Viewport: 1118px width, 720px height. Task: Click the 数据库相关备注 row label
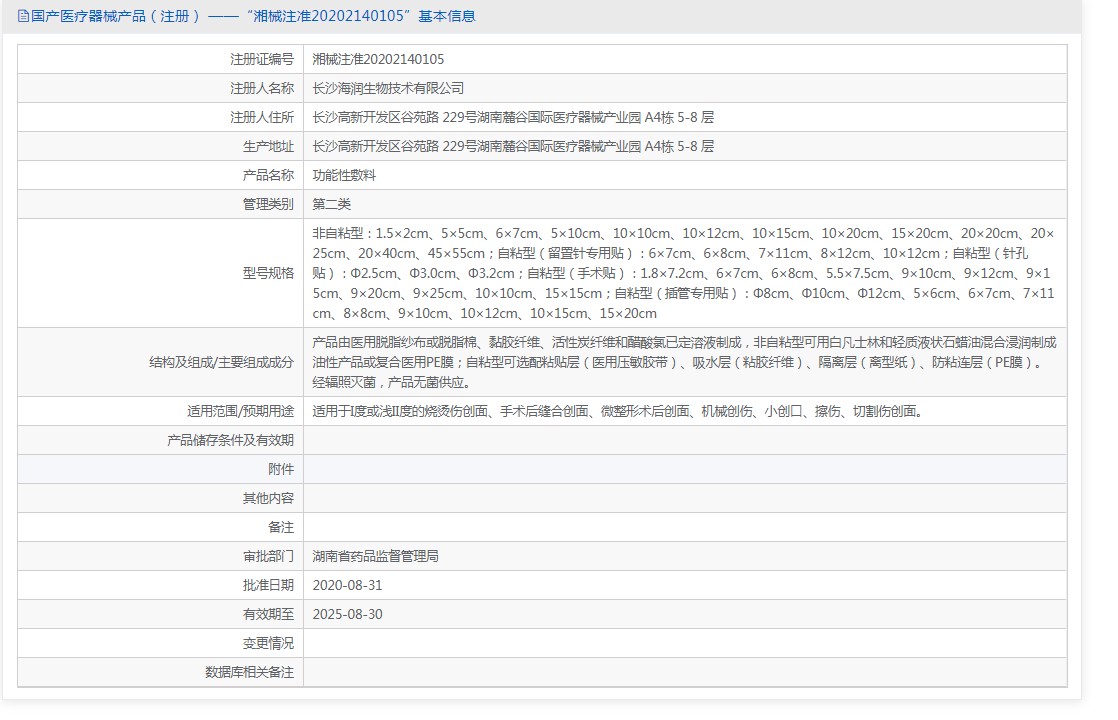tap(250, 672)
